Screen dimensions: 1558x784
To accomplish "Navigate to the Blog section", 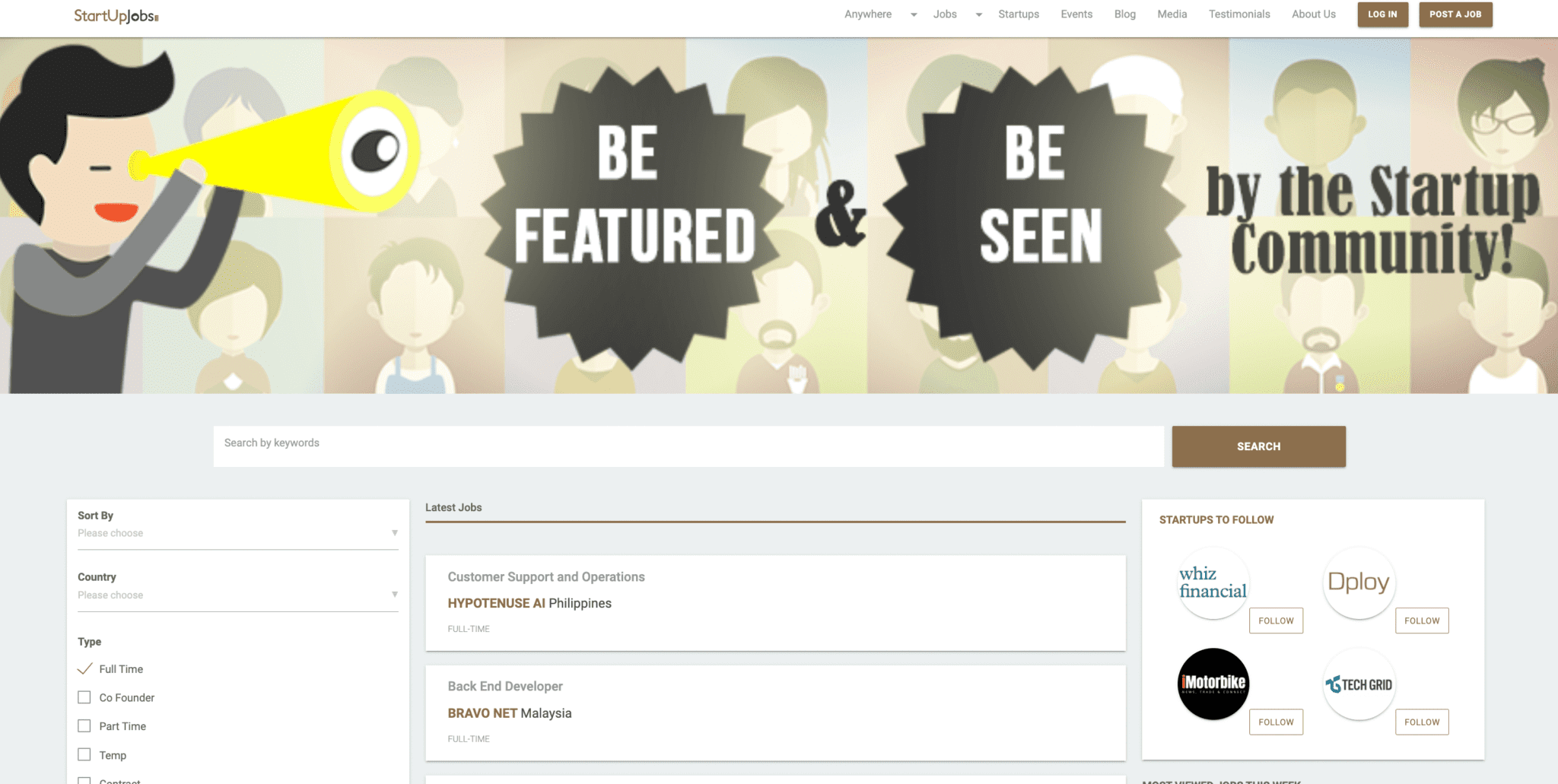I will pyautogui.click(x=1124, y=14).
